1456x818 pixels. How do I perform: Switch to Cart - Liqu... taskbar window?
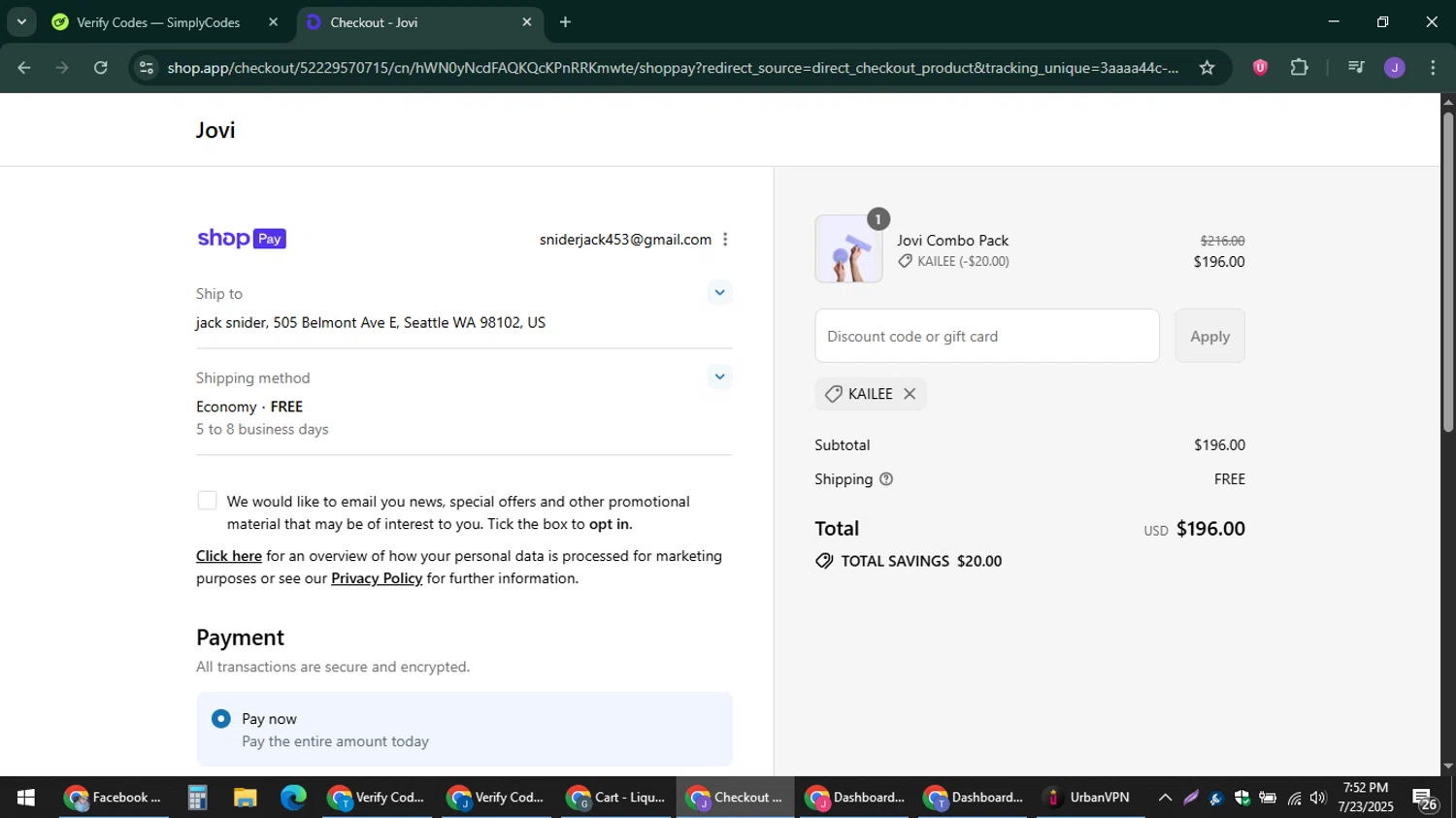(617, 798)
